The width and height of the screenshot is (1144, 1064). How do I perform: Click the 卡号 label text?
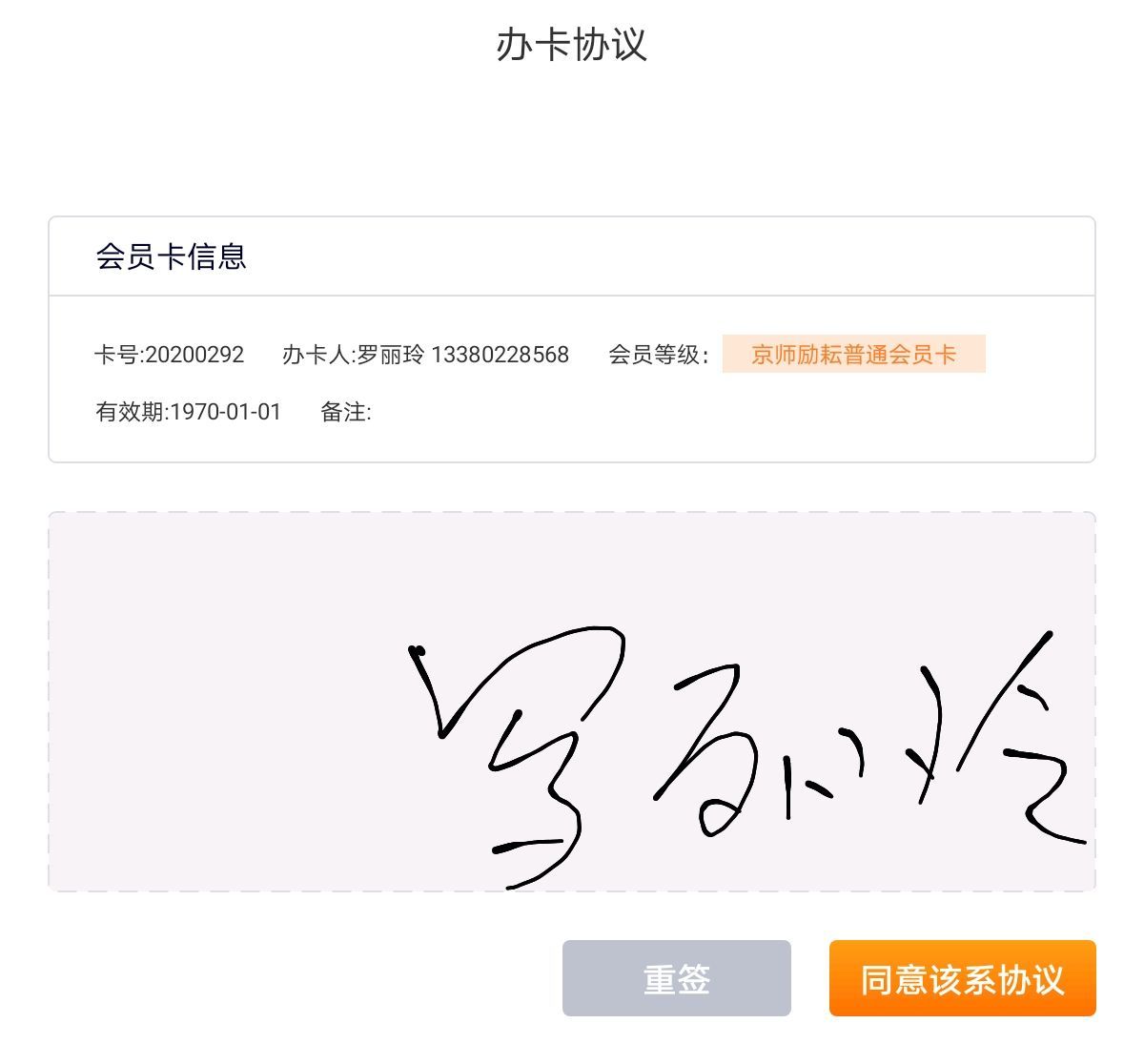point(117,355)
